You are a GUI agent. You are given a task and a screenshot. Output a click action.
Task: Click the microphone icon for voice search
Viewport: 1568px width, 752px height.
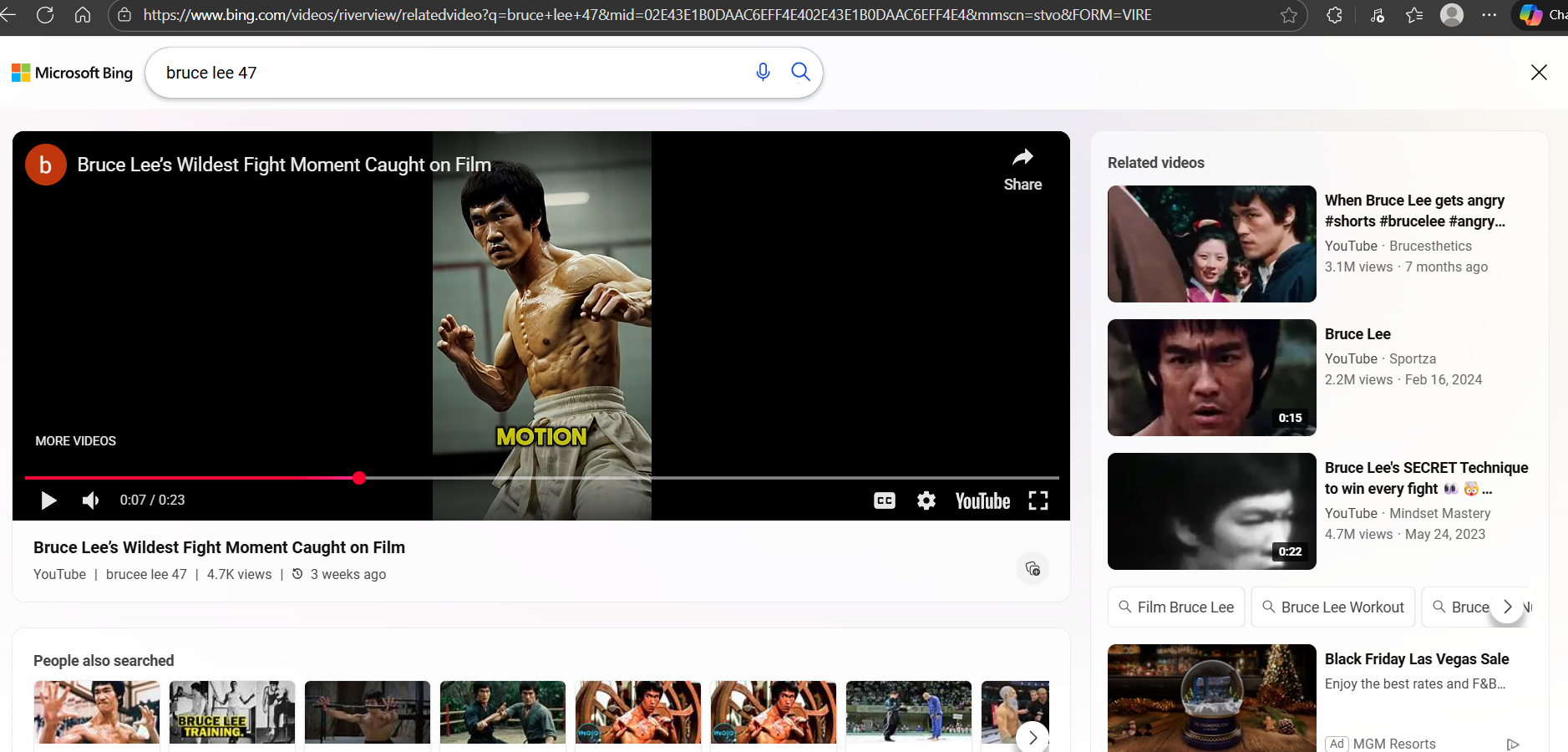pyautogui.click(x=763, y=72)
